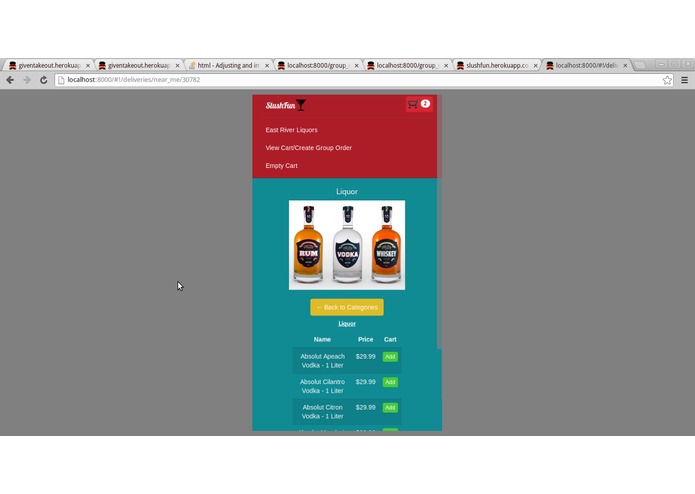Viewport: 695px width, 494px height.
Task: Click the SlushFun logo
Action: click(x=286, y=105)
